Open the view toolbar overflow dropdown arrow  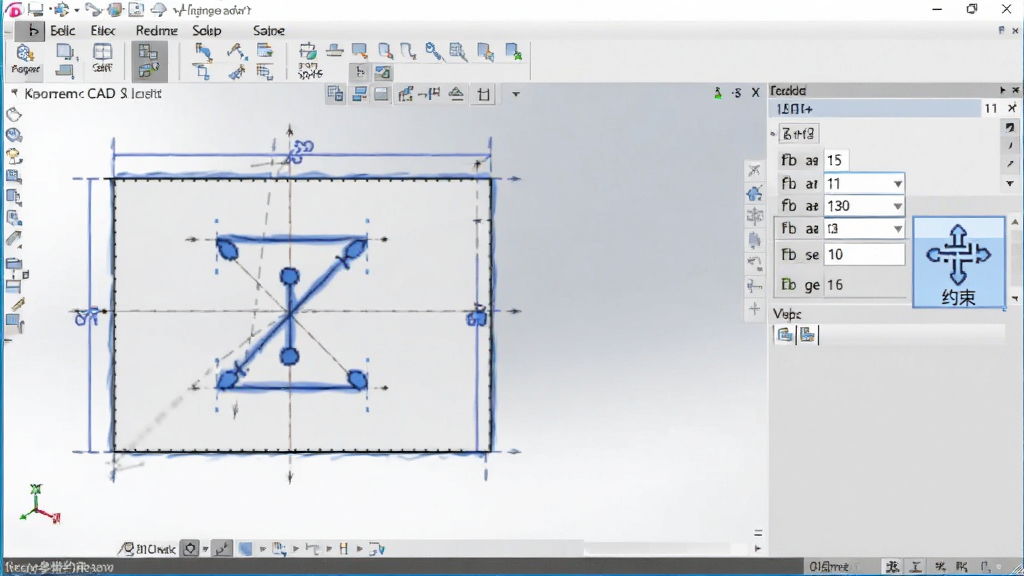(x=515, y=94)
